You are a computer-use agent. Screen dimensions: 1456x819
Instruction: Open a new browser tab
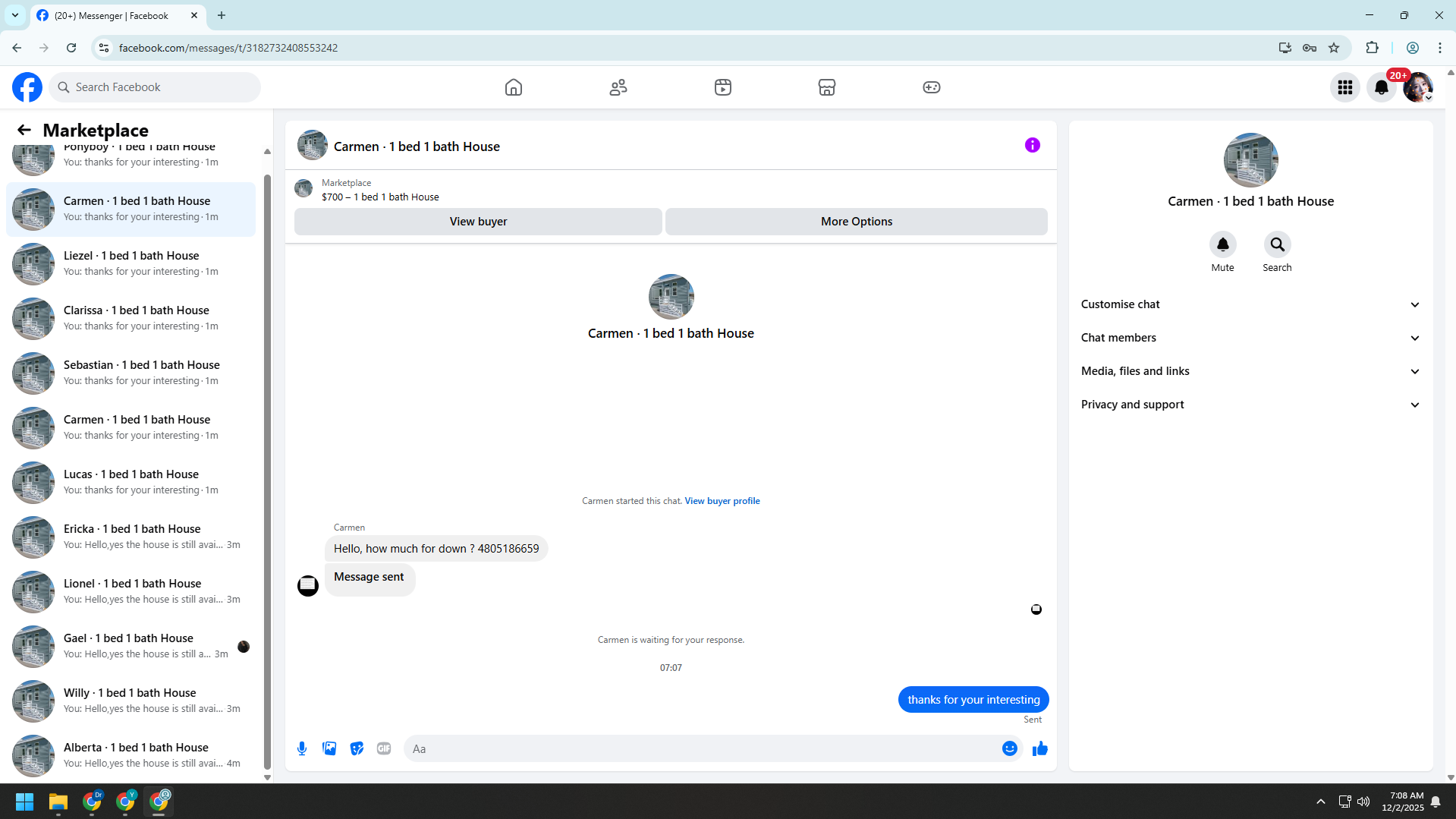click(x=222, y=15)
